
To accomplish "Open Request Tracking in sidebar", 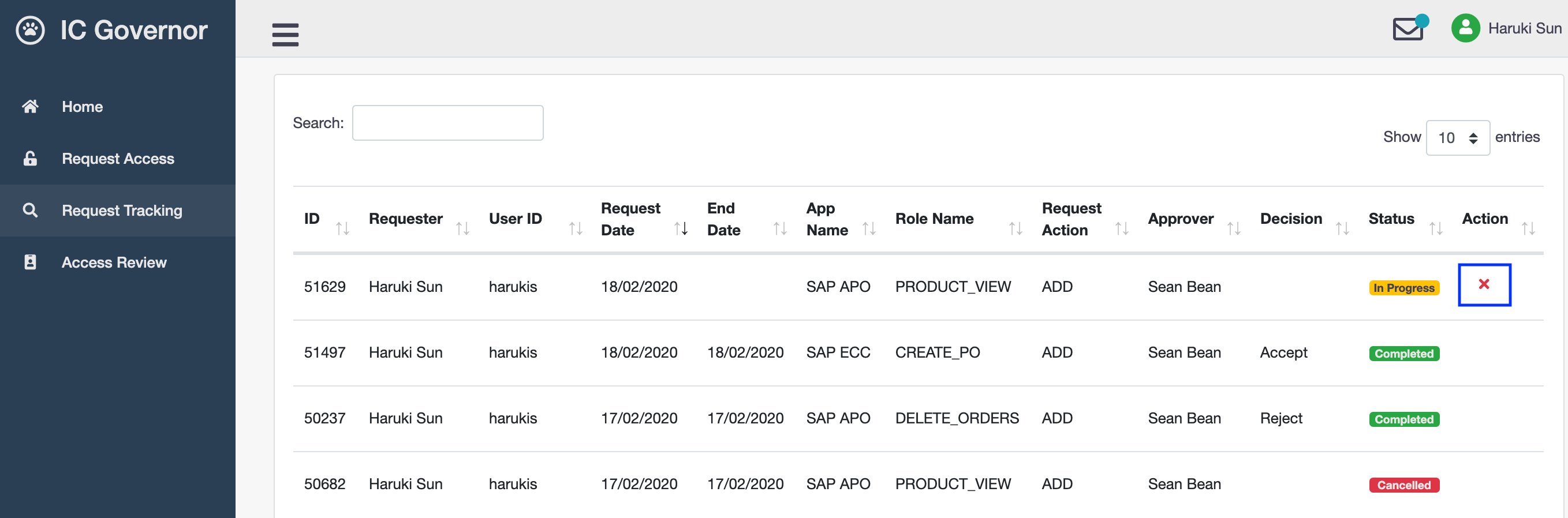I will pos(122,211).
